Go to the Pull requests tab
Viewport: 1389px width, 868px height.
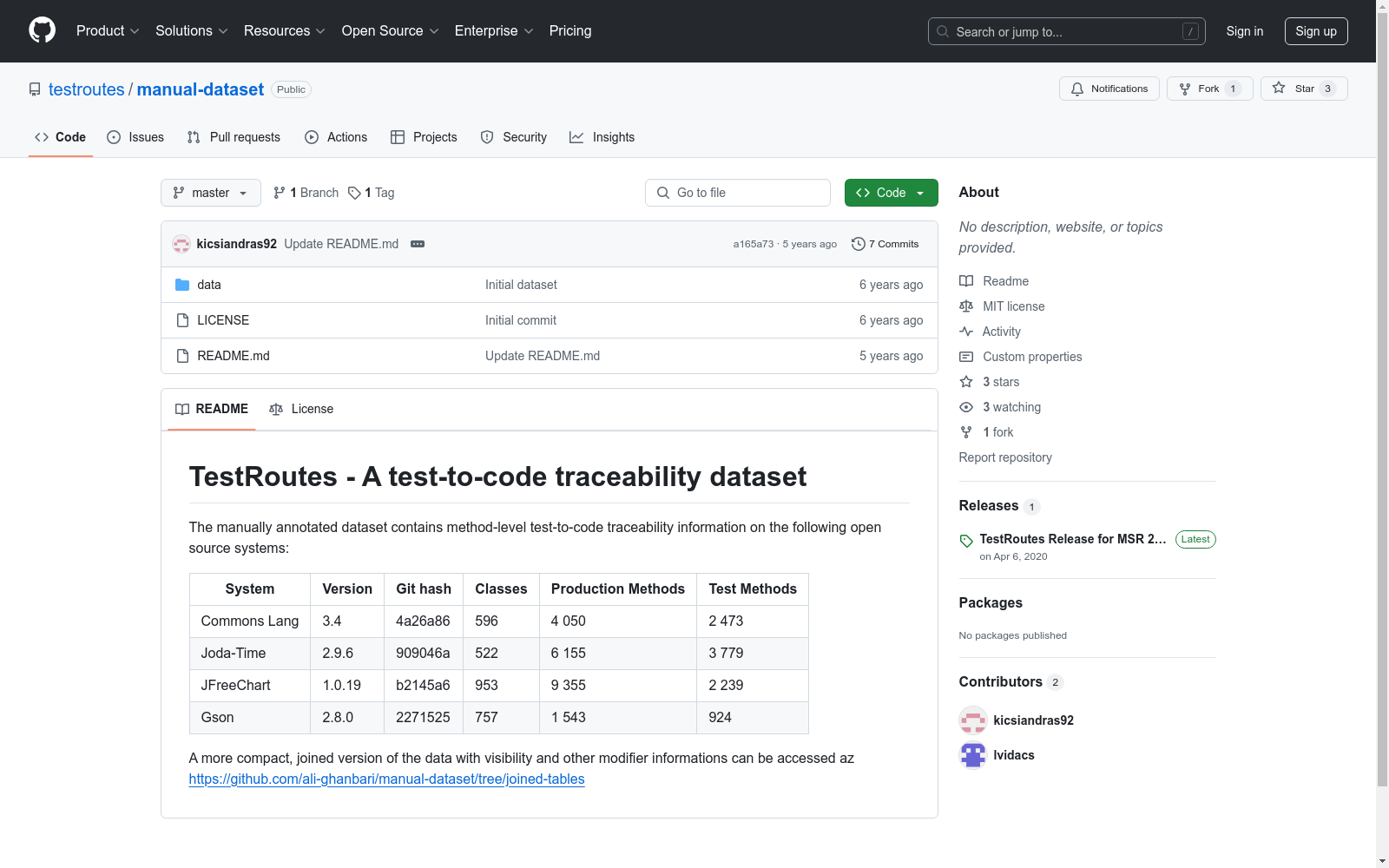(234, 137)
